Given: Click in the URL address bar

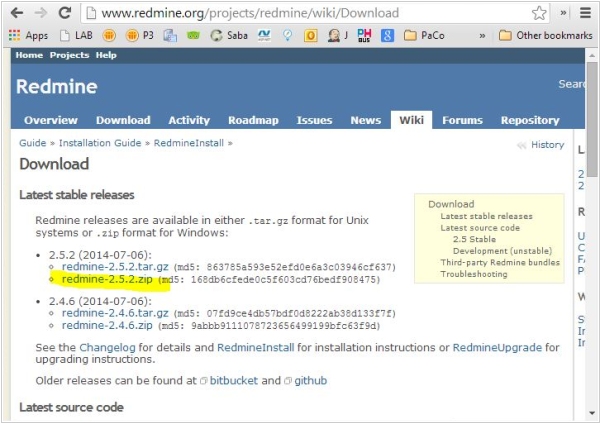Looking at the screenshot, I should click(300, 13).
